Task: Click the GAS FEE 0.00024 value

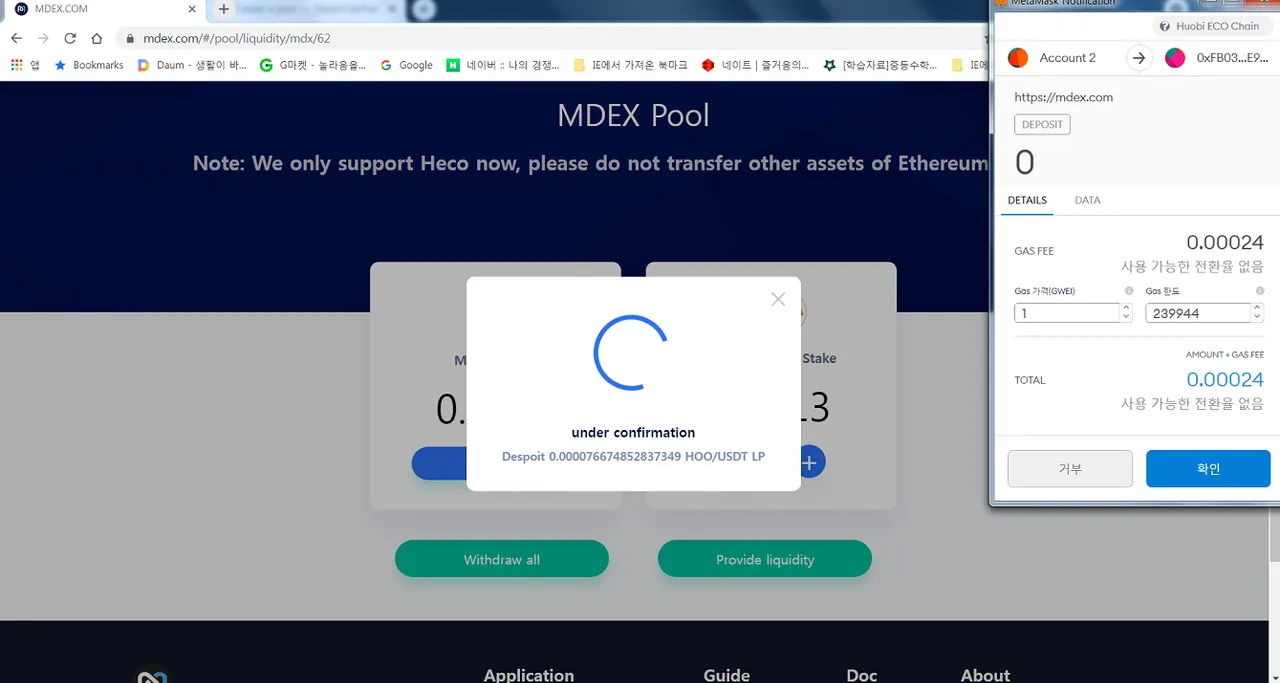Action: click(1225, 242)
